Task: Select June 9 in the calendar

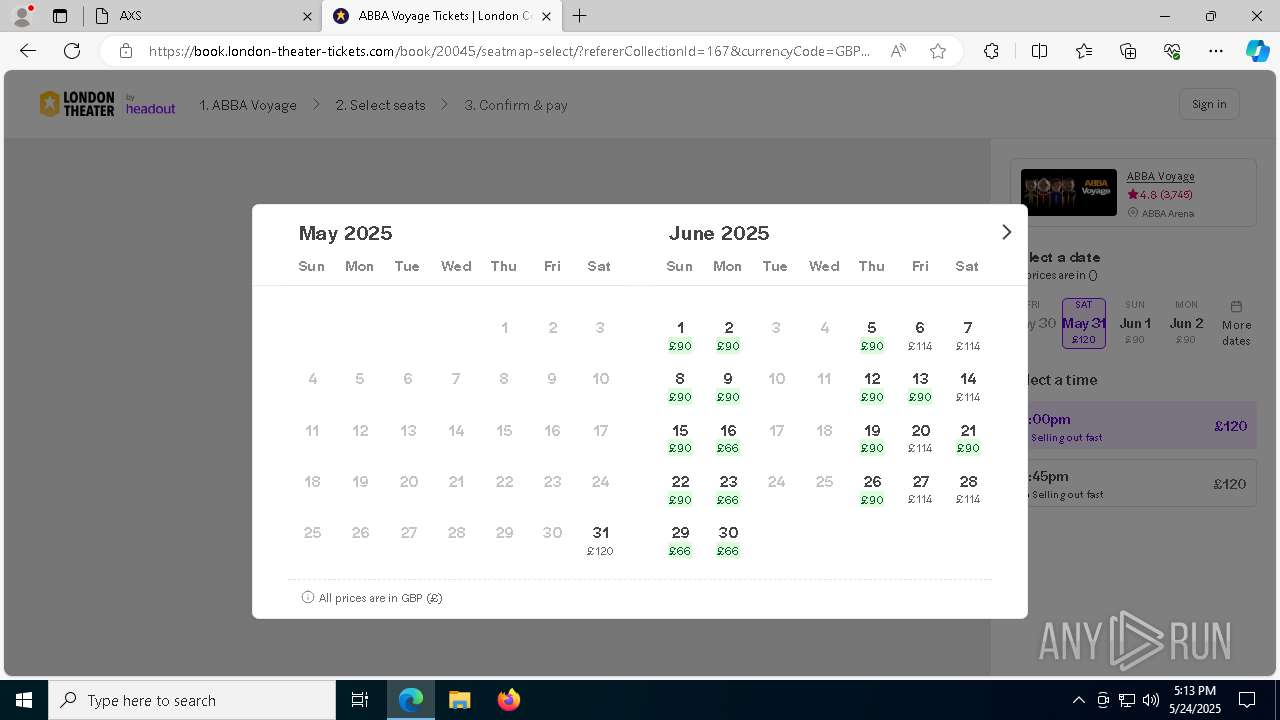Action: (x=728, y=387)
